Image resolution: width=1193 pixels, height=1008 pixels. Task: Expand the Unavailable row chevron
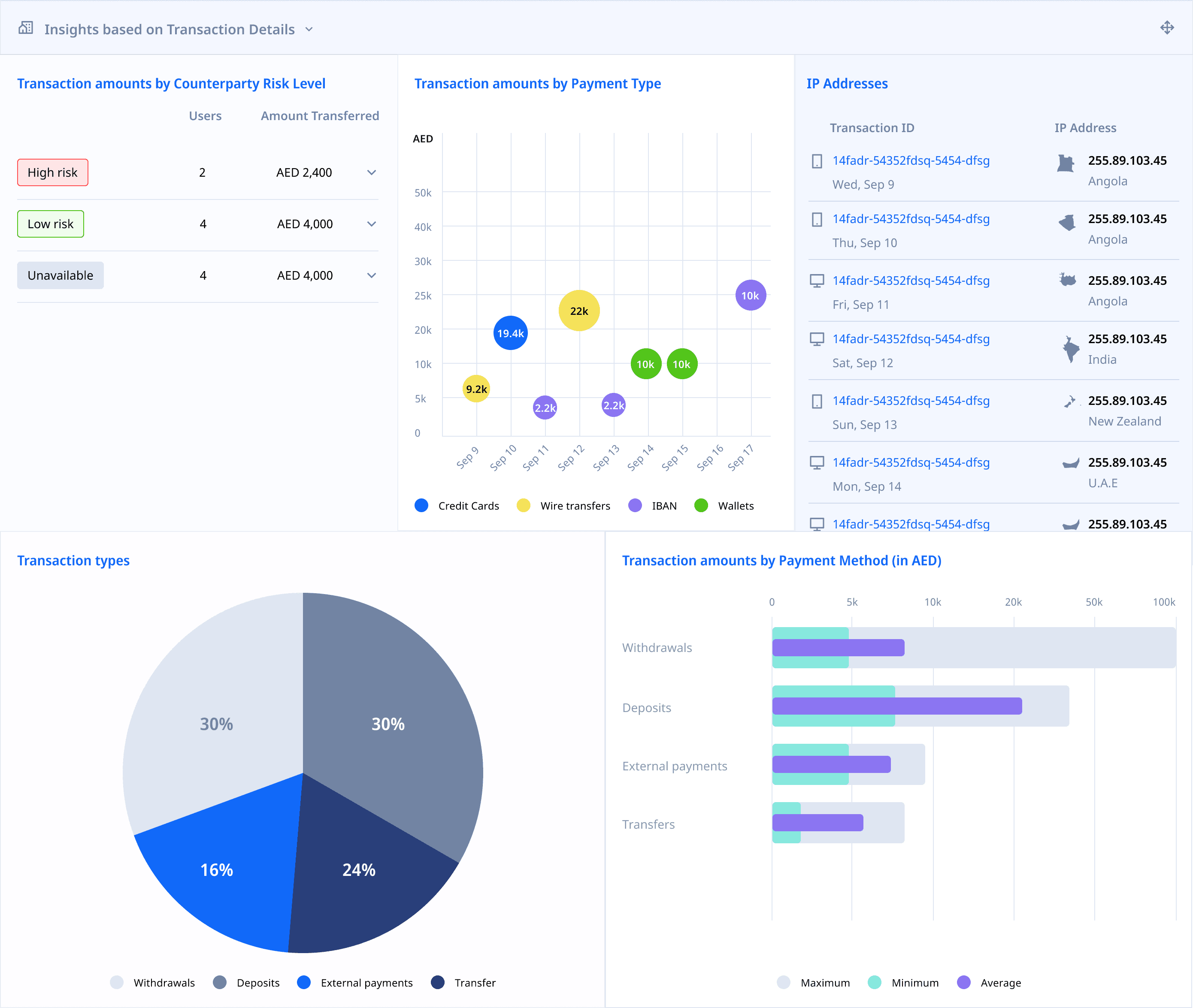372,275
